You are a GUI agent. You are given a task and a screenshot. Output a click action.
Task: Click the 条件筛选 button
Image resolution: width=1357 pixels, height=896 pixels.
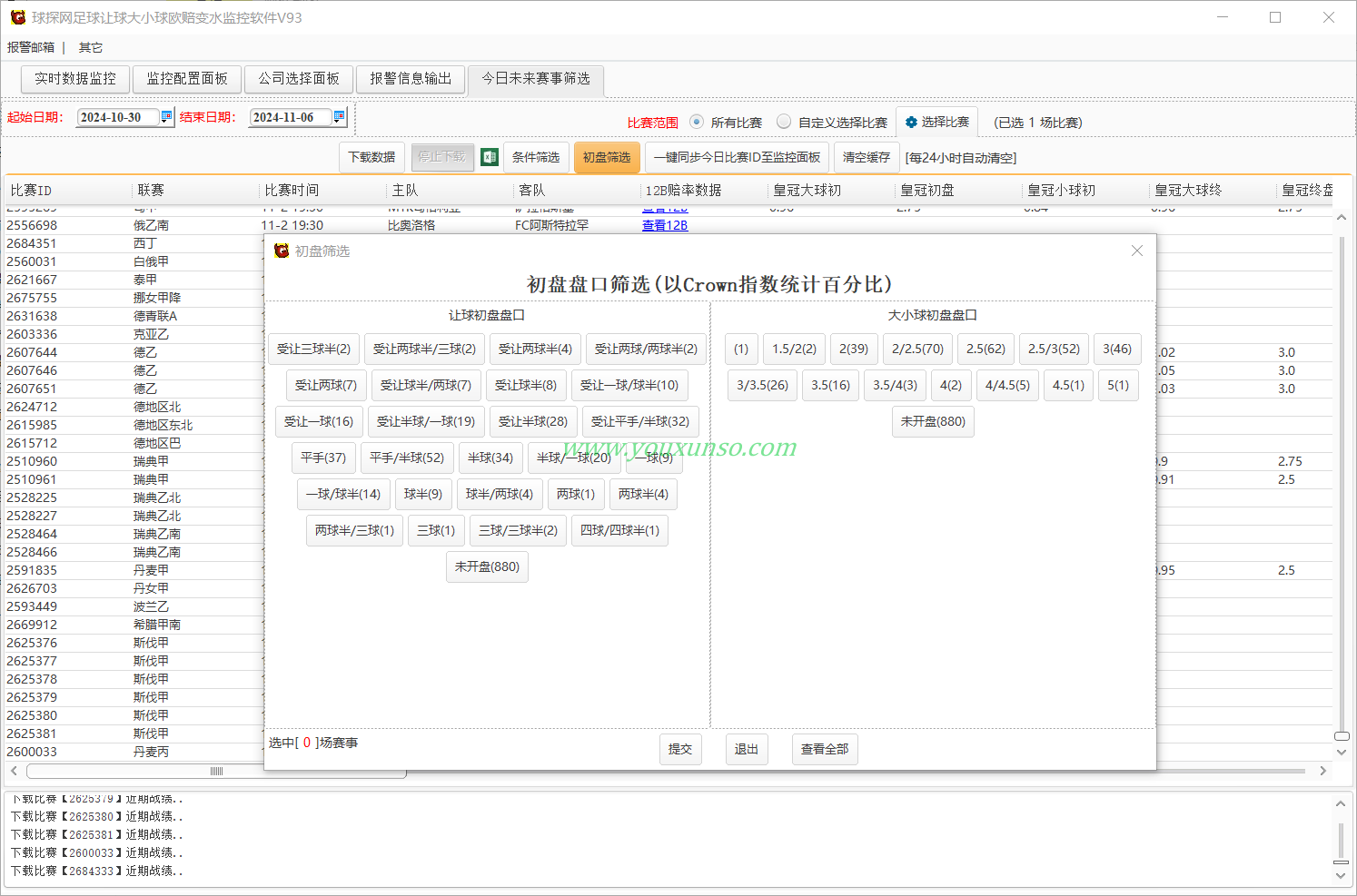(x=536, y=157)
